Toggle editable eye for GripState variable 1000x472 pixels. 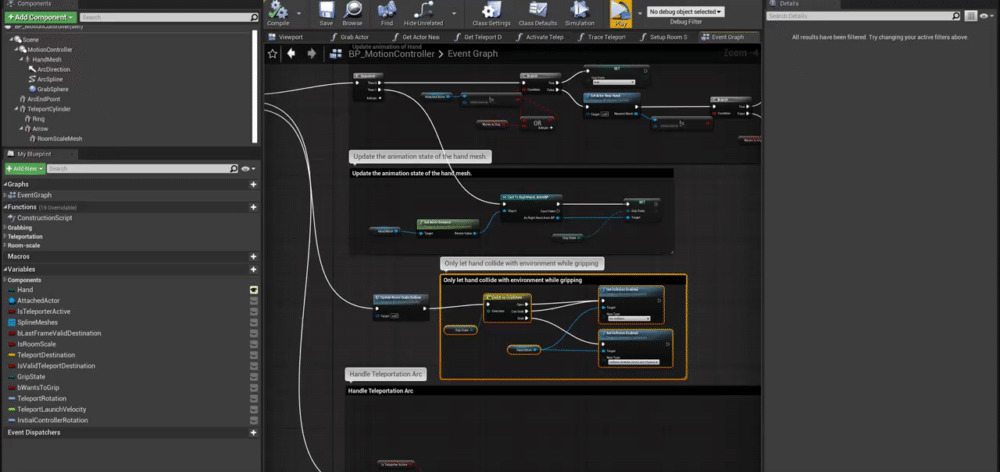[x=253, y=376]
